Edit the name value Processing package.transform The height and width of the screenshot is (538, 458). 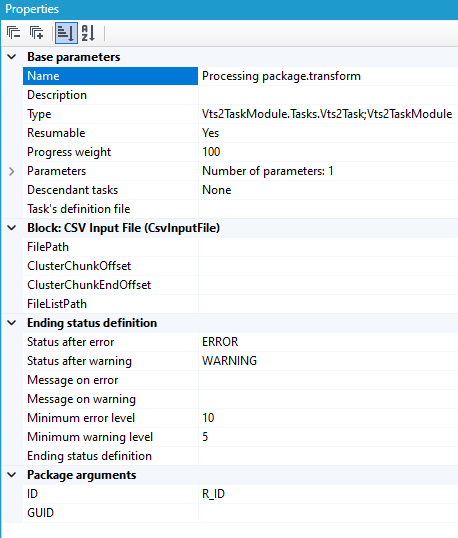click(281, 76)
